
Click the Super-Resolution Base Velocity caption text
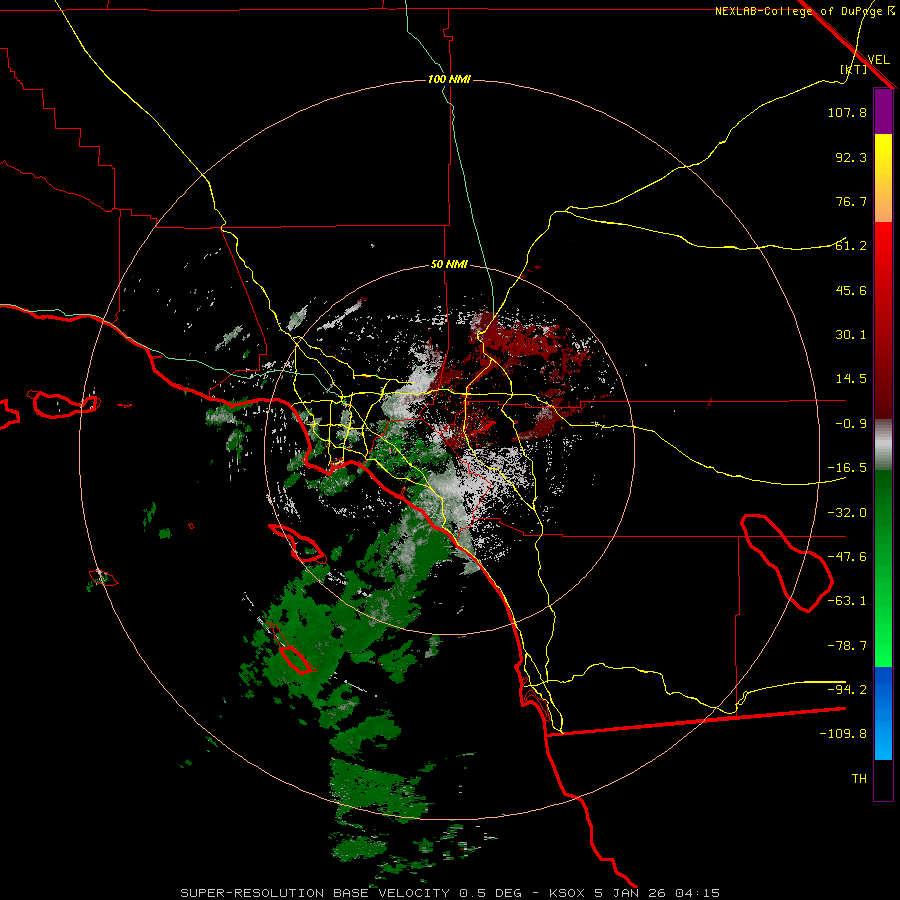pyautogui.click(x=450, y=893)
